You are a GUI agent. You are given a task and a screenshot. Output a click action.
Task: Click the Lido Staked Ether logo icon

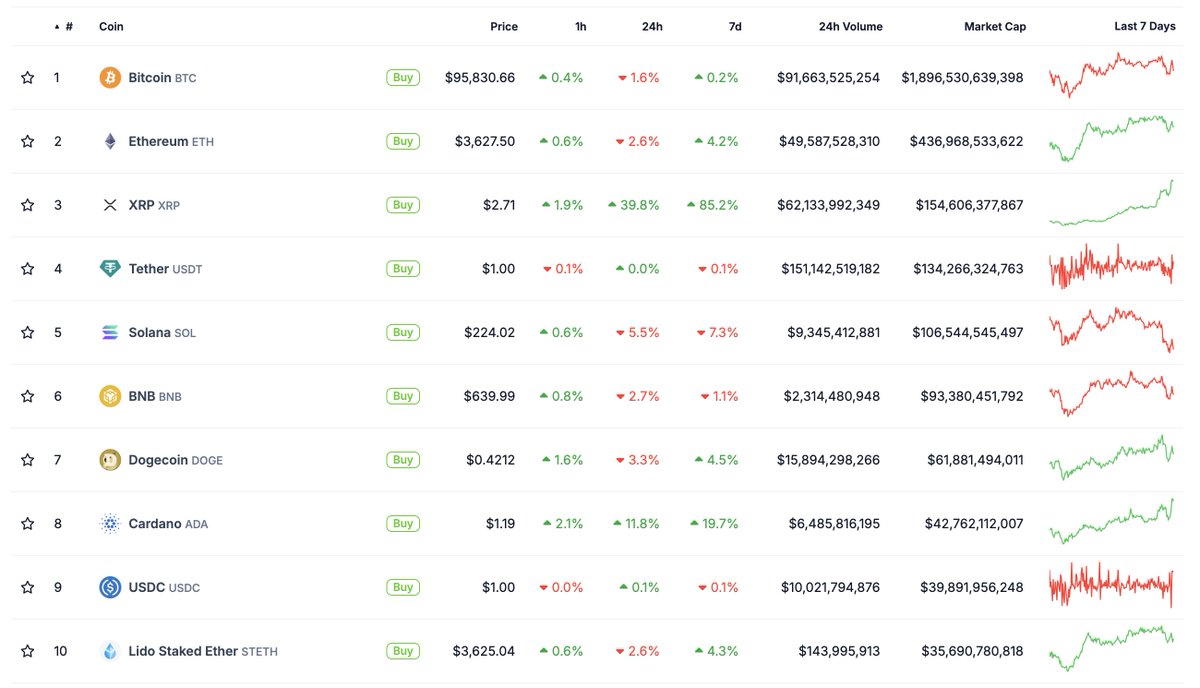tap(110, 651)
